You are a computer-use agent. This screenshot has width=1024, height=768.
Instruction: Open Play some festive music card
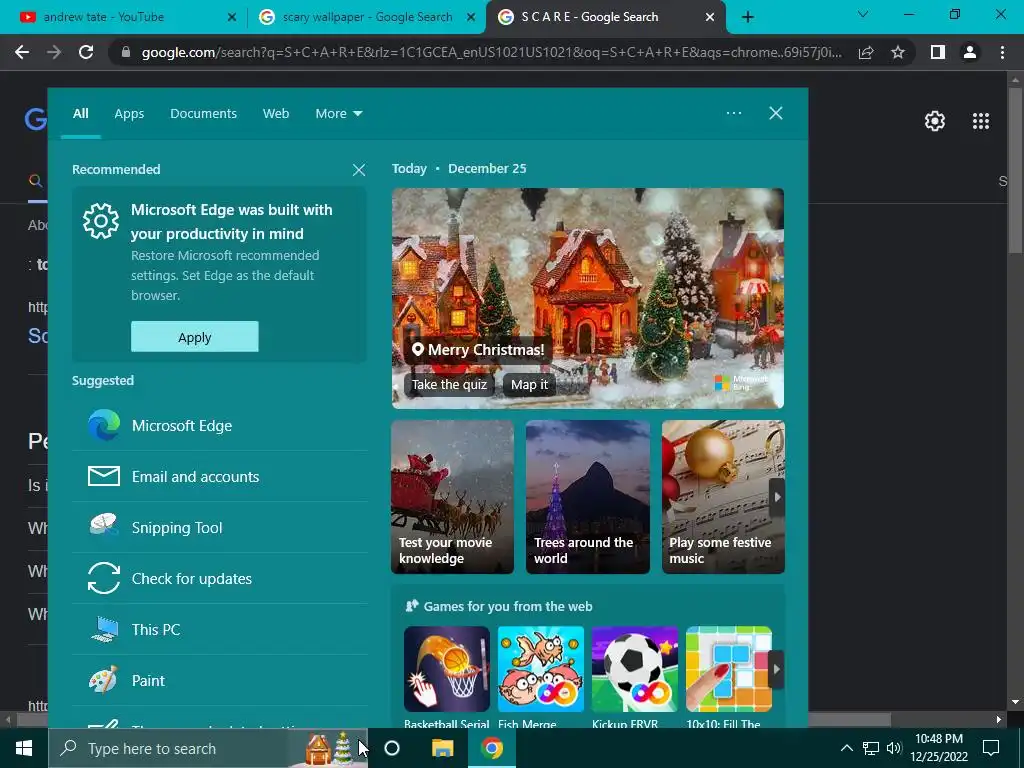(x=723, y=497)
